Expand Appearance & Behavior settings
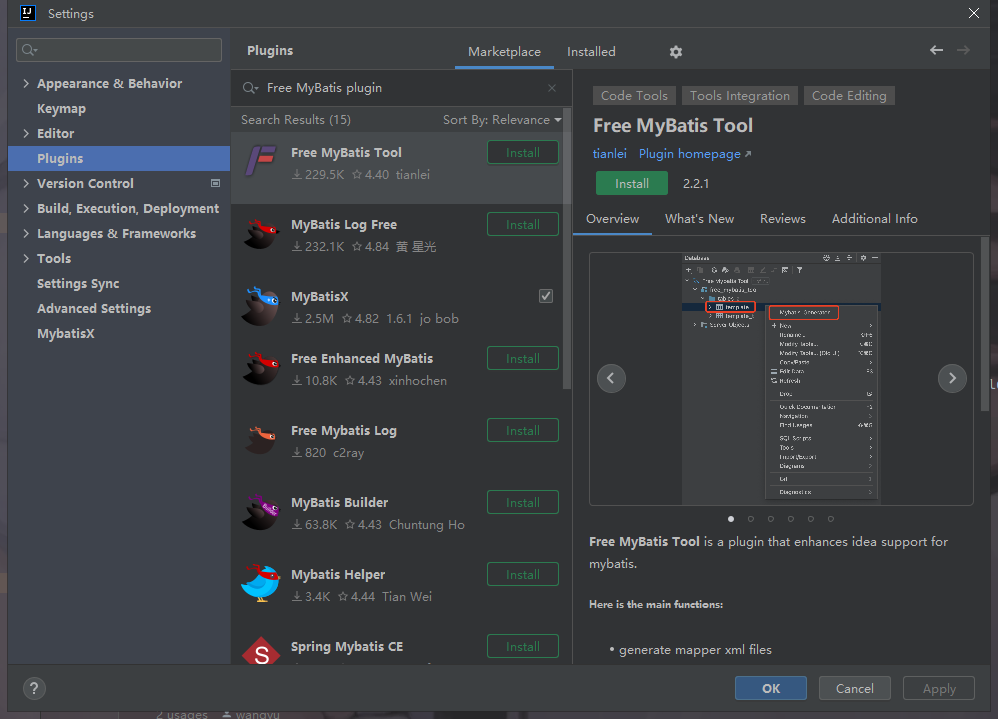The width and height of the screenshot is (998, 719). (x=26, y=83)
